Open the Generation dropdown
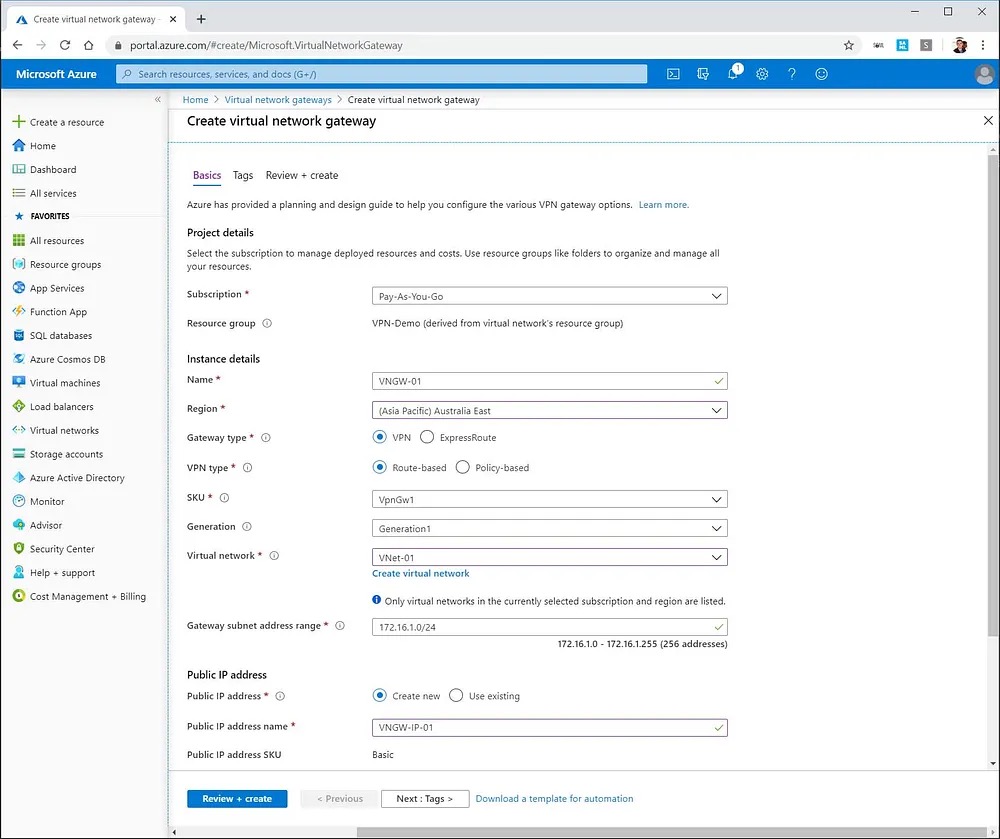The height and width of the screenshot is (839, 1000). (x=550, y=529)
